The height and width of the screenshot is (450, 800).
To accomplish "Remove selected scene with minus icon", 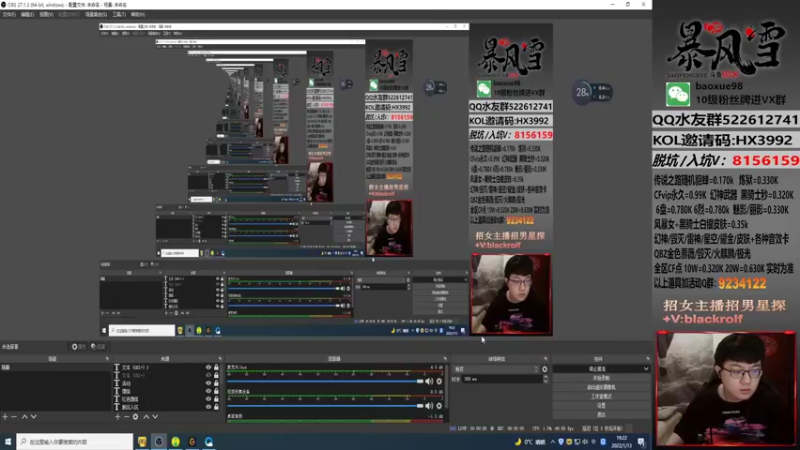I will [x=14, y=417].
